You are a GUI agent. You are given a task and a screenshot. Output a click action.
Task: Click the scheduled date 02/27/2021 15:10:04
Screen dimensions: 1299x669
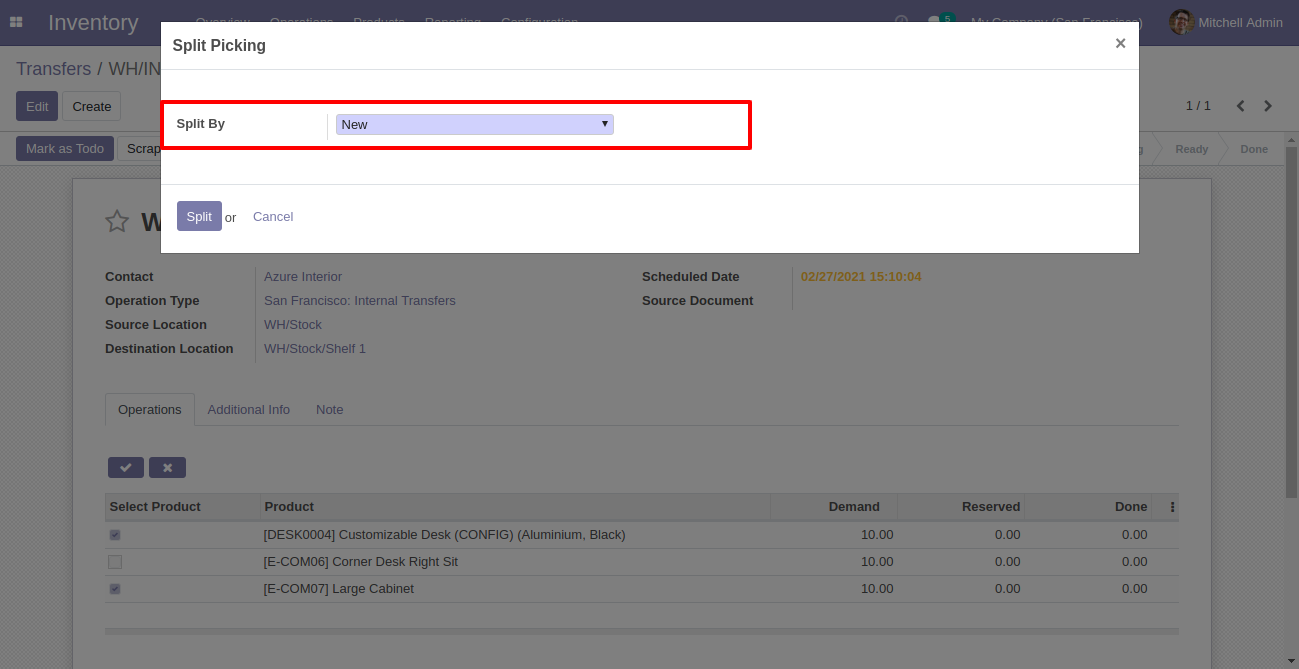tap(861, 276)
